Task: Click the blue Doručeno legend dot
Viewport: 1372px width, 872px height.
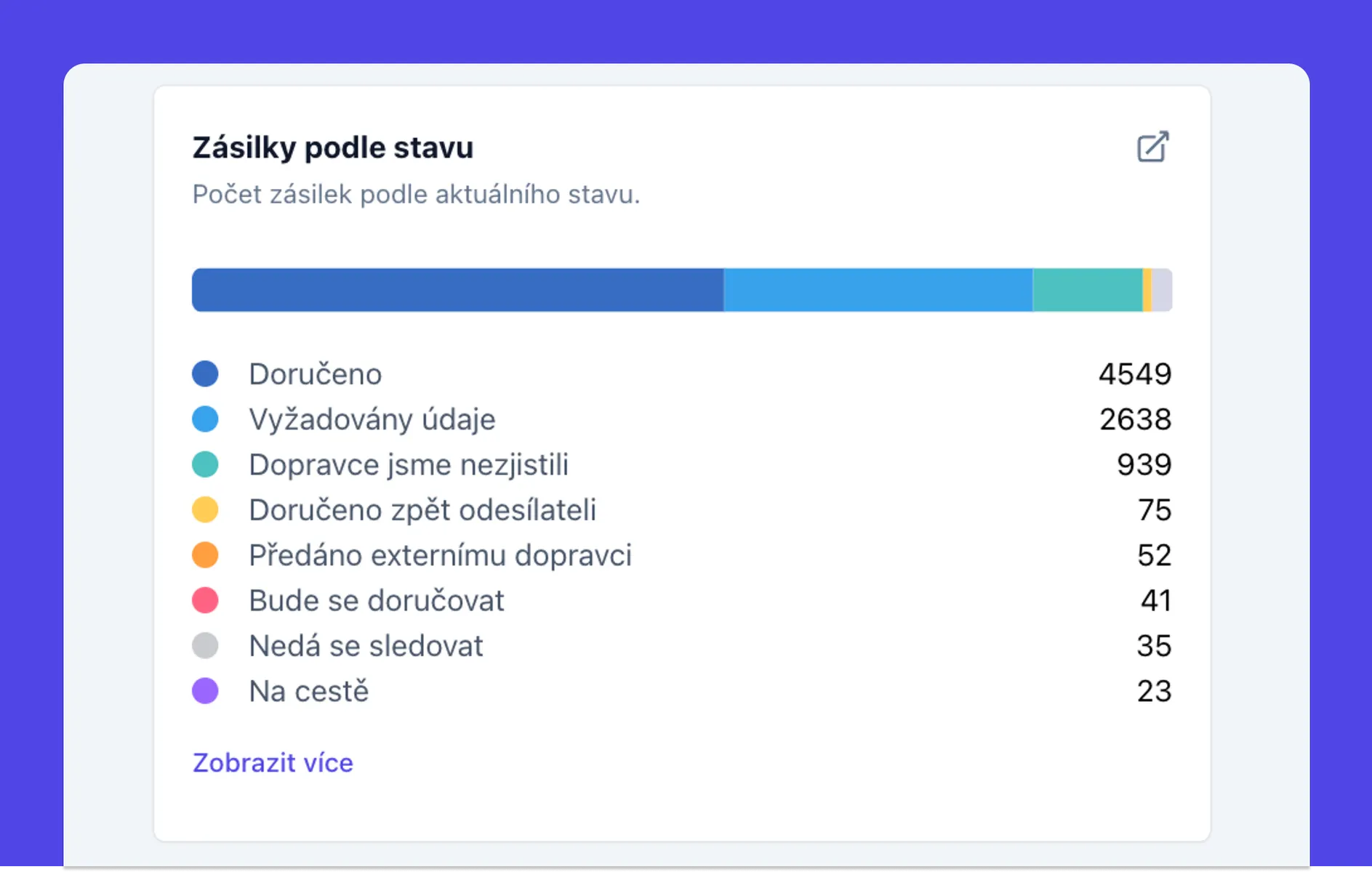Action: (206, 374)
